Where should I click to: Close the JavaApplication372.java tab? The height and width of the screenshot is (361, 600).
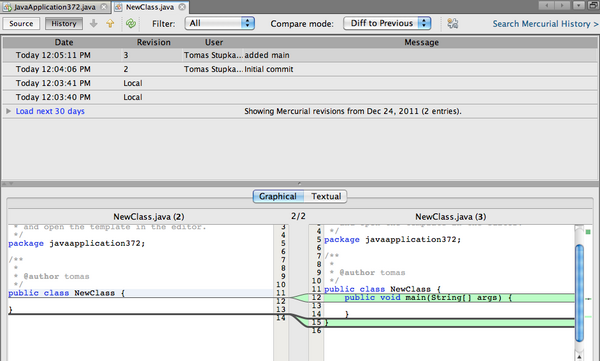(103, 7)
